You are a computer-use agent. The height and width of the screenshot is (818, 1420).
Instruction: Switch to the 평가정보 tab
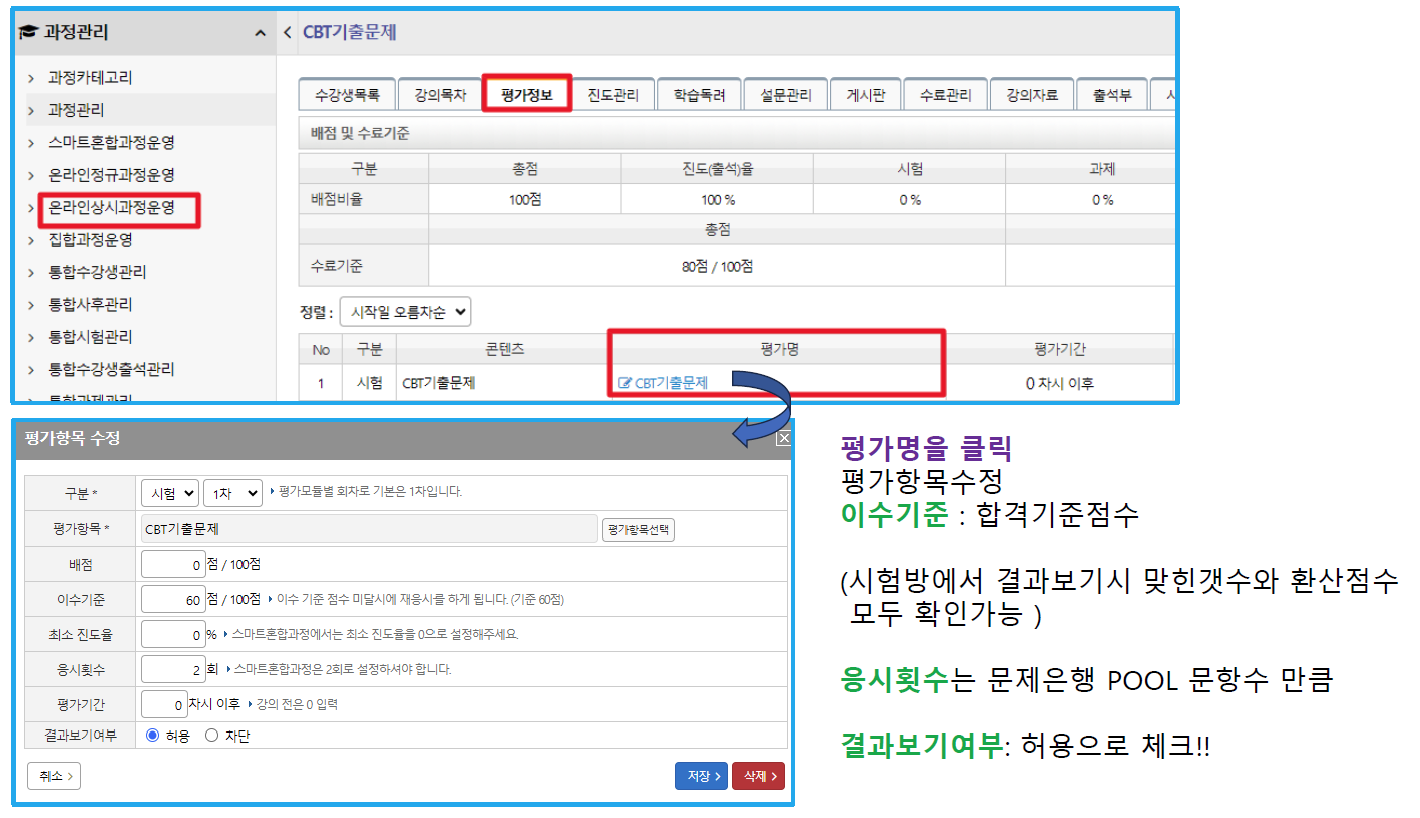tap(526, 95)
